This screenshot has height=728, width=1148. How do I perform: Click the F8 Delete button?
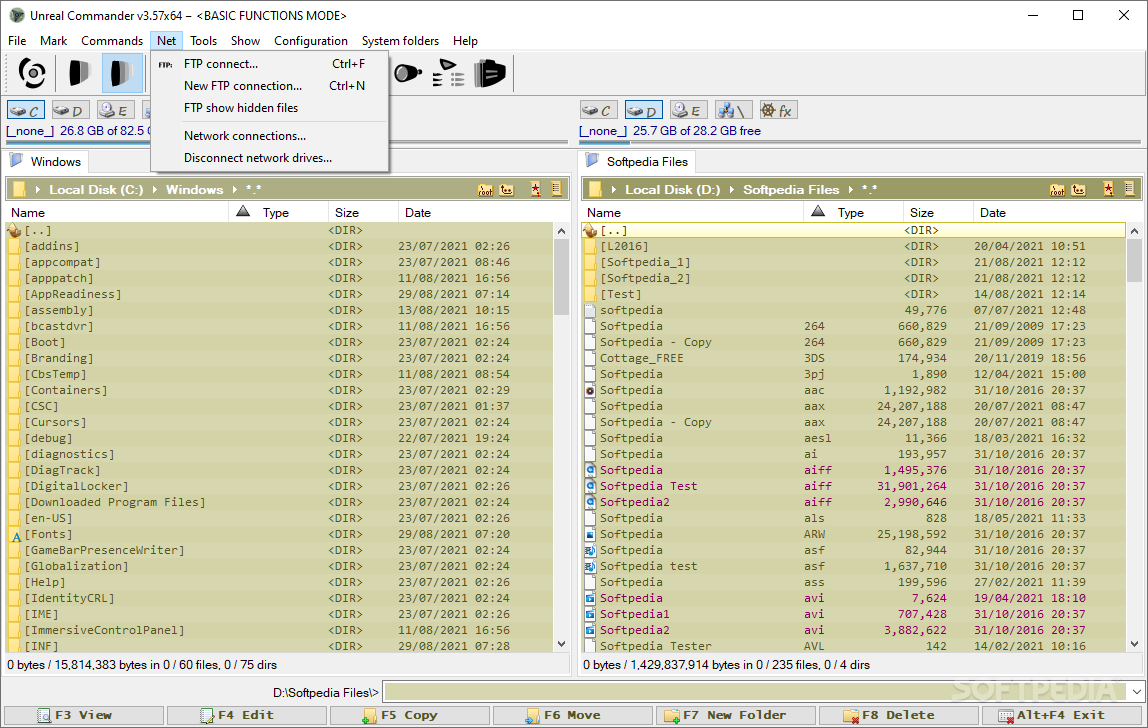pos(898,715)
